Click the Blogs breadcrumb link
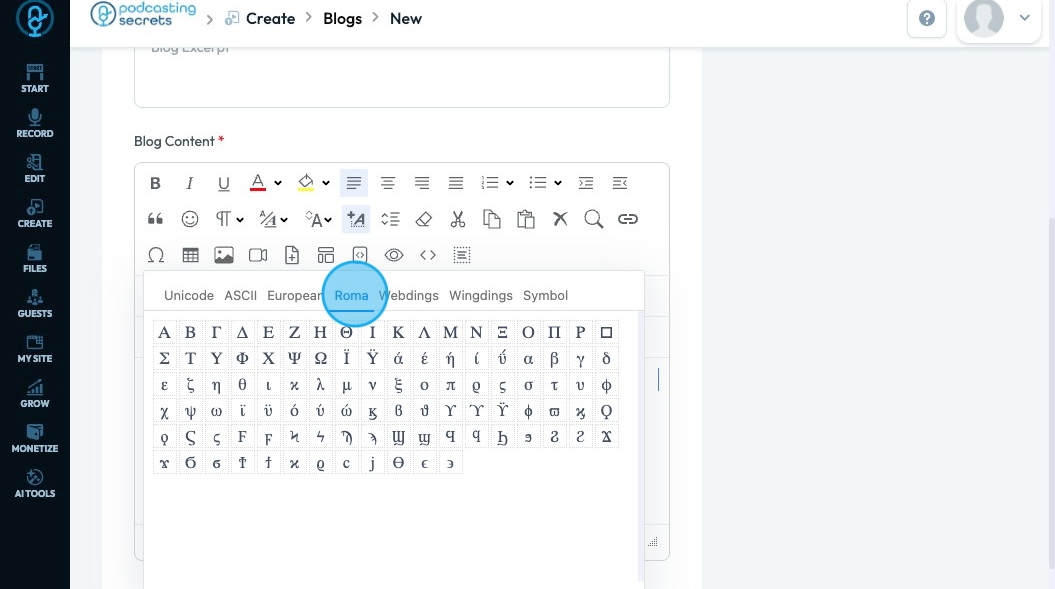Image resolution: width=1055 pixels, height=589 pixels. coord(342,19)
